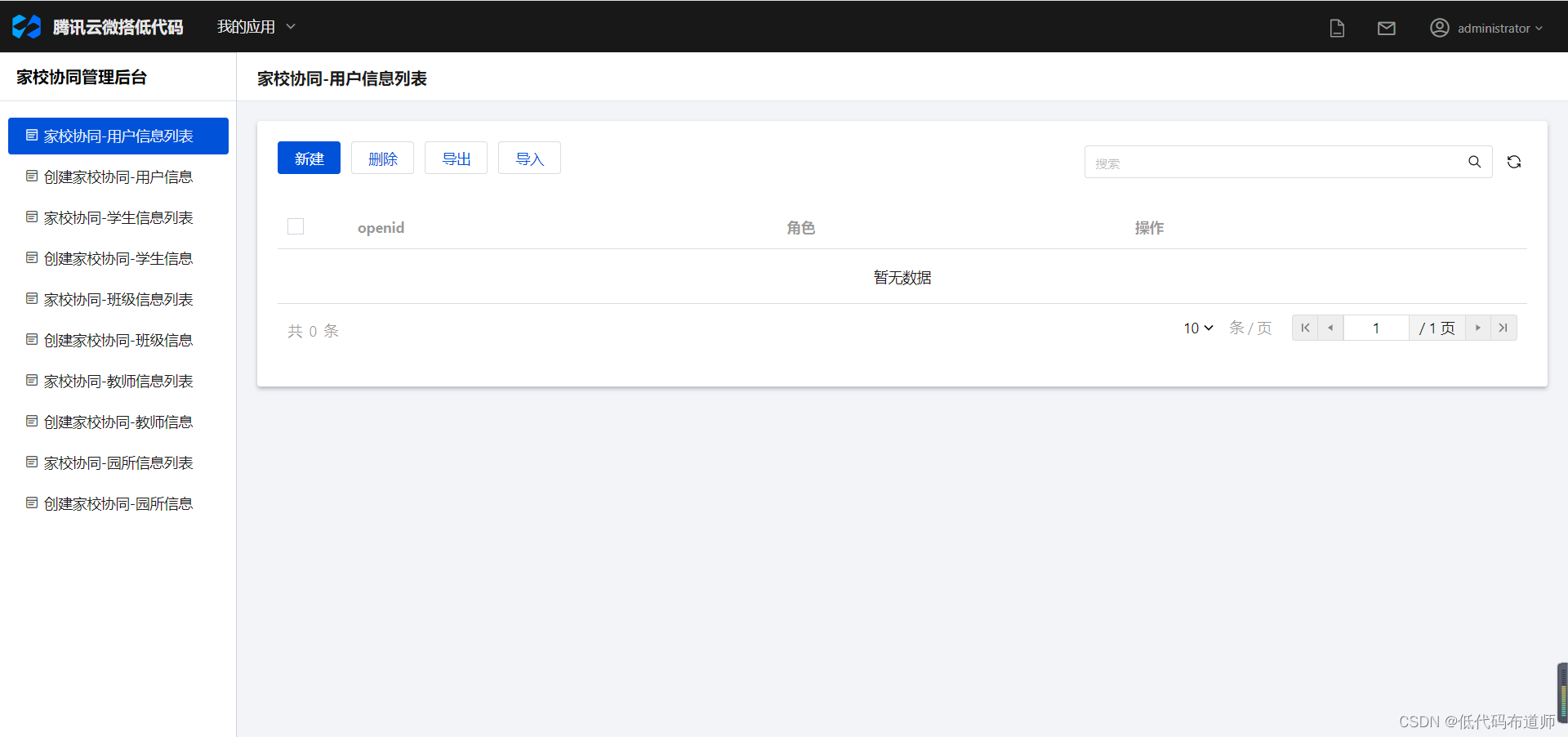The width and height of the screenshot is (1568, 737).
Task: Click the page number input field
Action: [1376, 328]
